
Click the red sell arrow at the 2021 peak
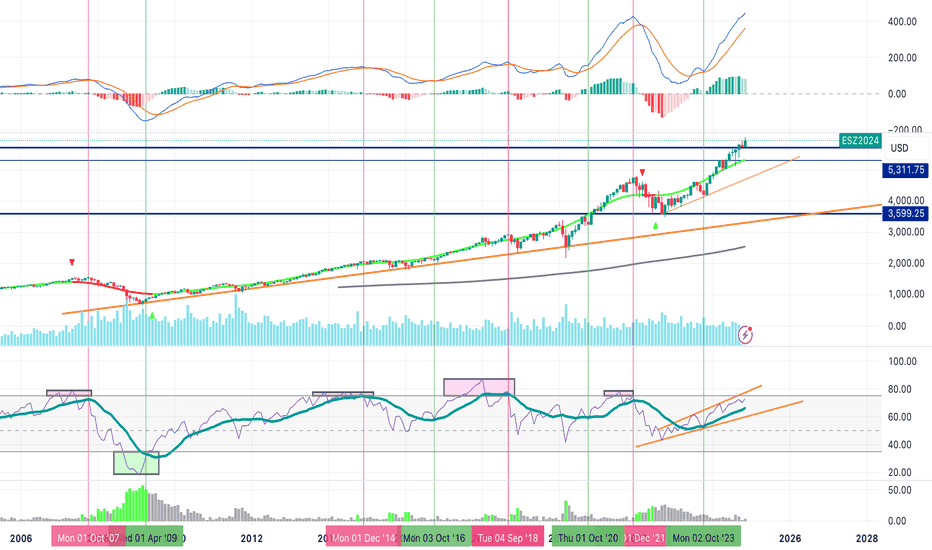[x=642, y=172]
